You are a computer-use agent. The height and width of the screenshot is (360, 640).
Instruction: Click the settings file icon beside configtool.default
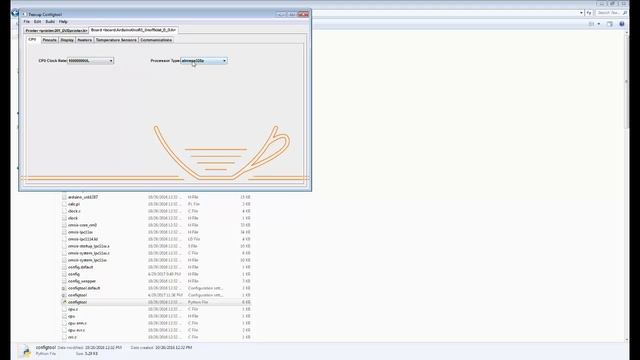point(64,288)
